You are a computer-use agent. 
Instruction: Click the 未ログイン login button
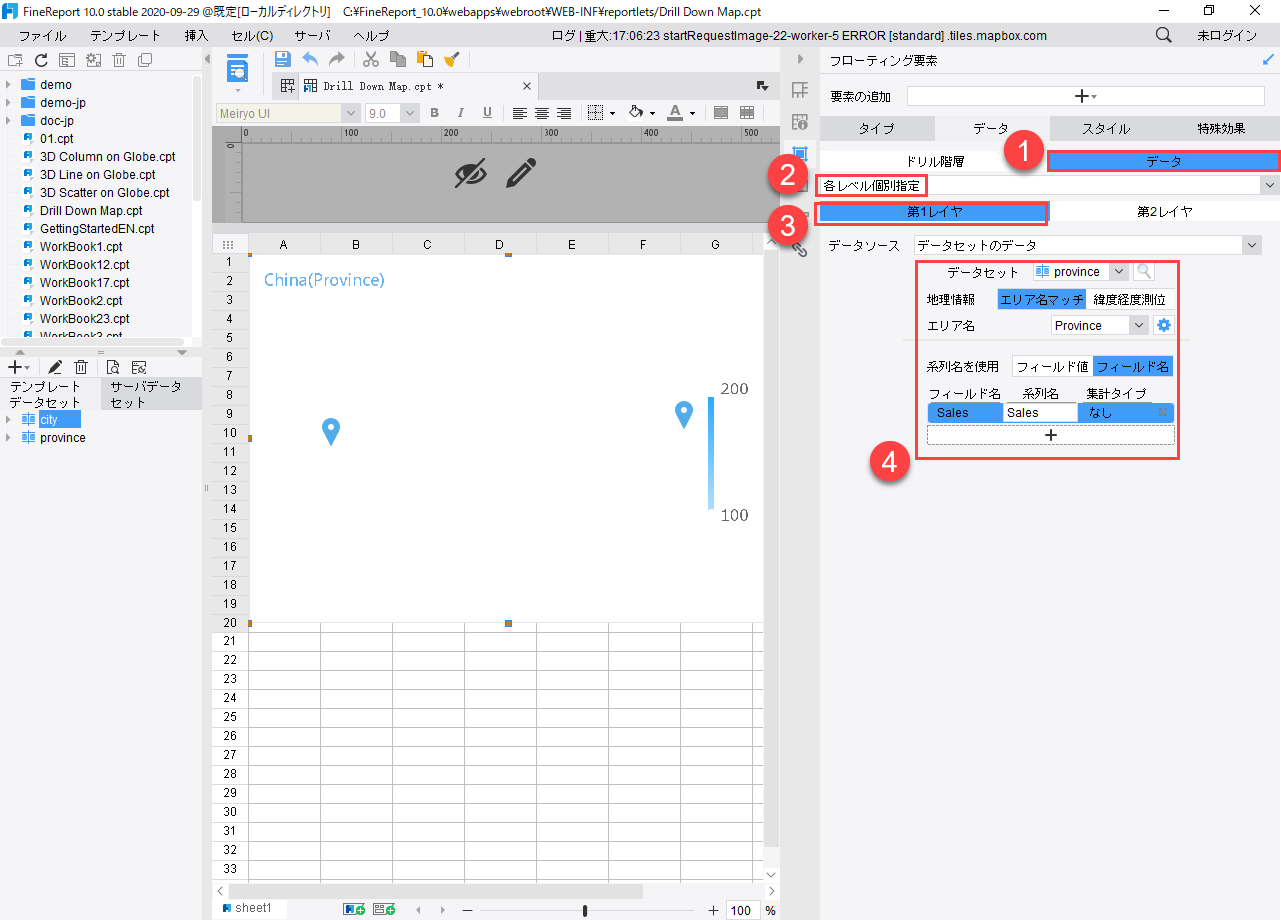pos(1227,35)
